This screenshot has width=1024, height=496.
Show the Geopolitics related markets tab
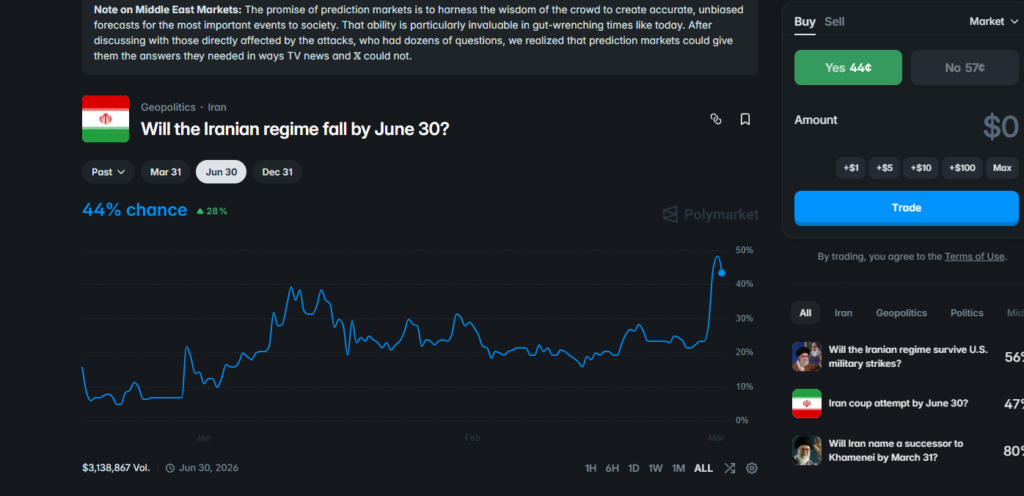click(901, 313)
